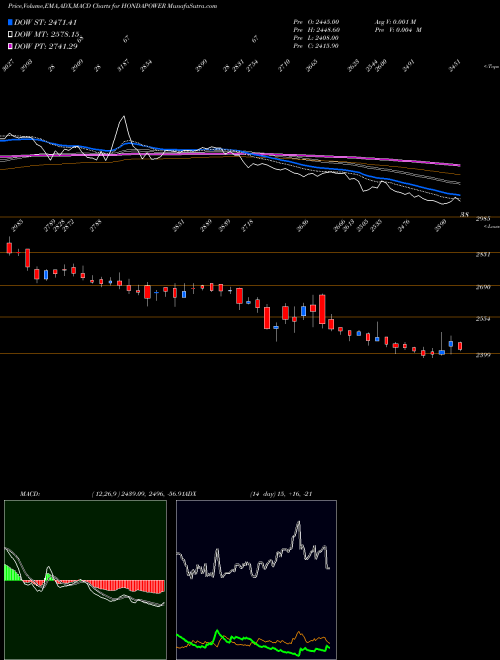
Task: Click the 2985 price level label
Action: pos(483,218)
